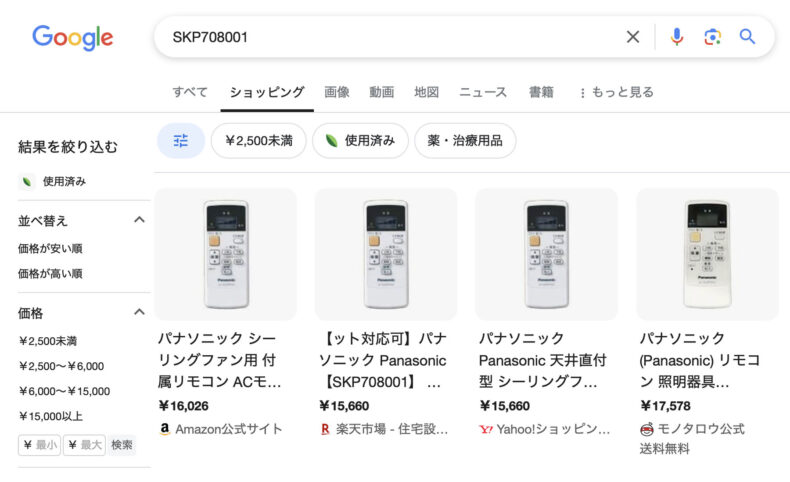Switch to the 画像 tab
This screenshot has height=482, width=790.
(x=337, y=92)
